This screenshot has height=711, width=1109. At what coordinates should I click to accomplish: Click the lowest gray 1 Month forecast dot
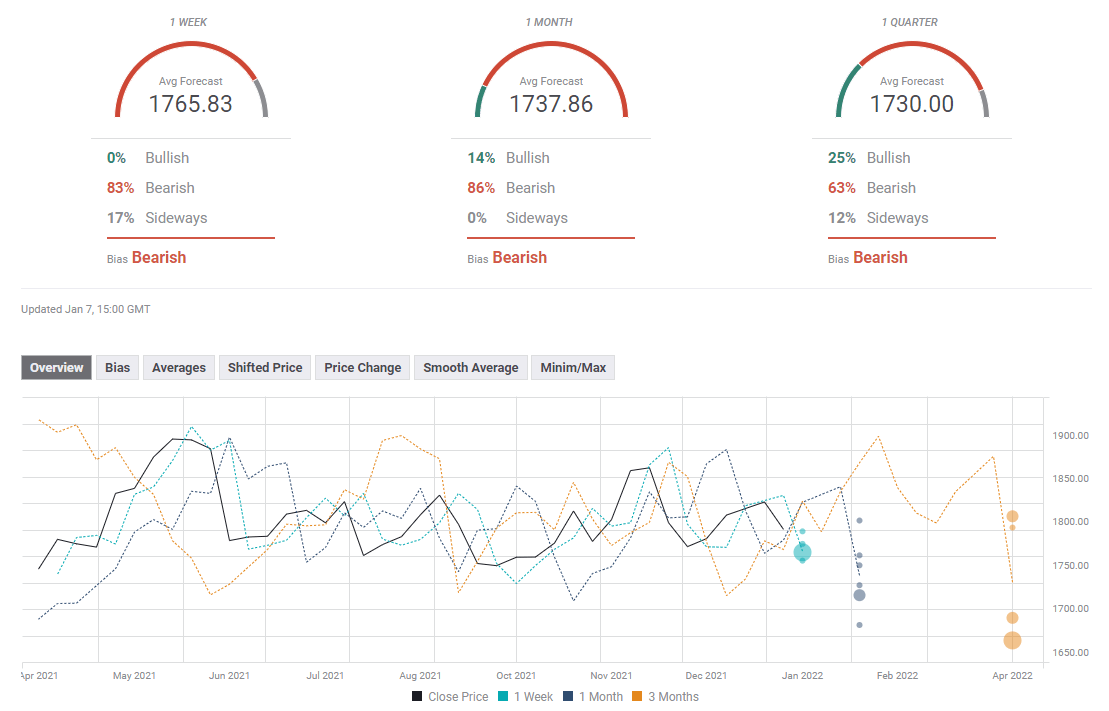[x=859, y=625]
